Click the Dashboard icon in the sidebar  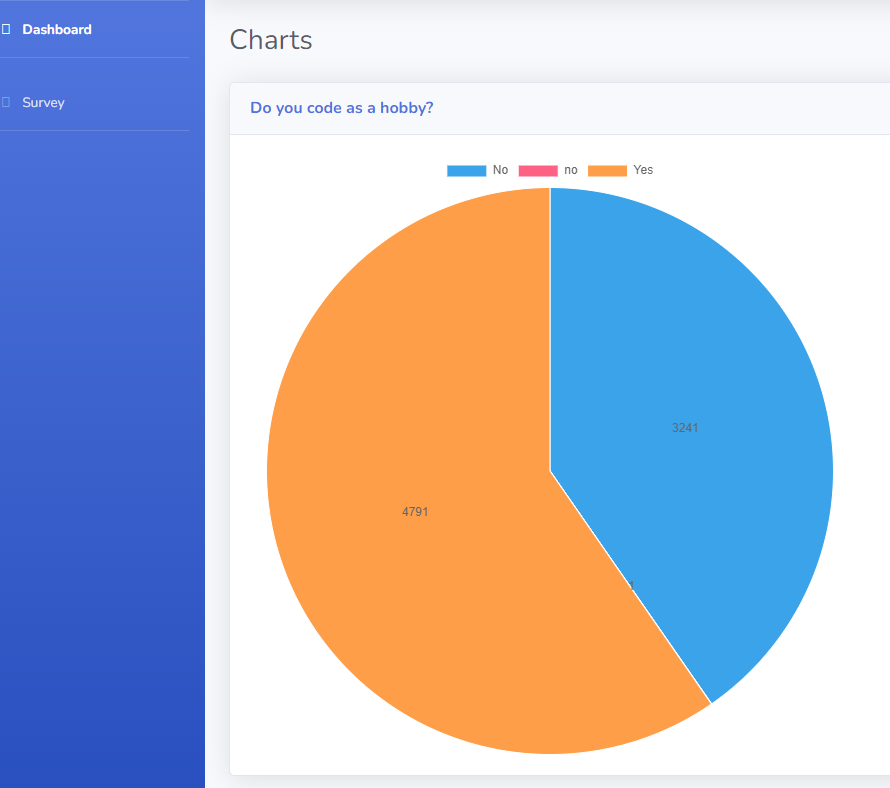click(x=7, y=30)
